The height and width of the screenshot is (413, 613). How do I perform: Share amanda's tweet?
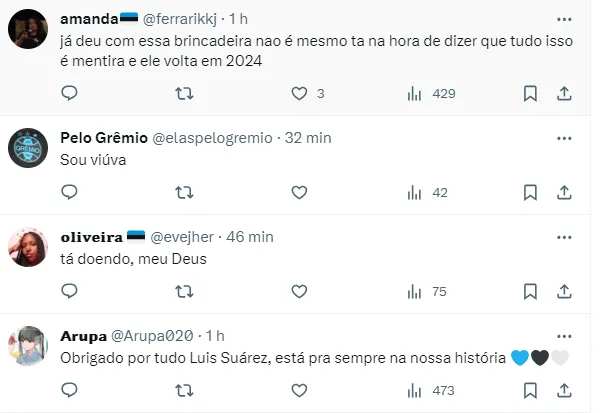coord(563,93)
